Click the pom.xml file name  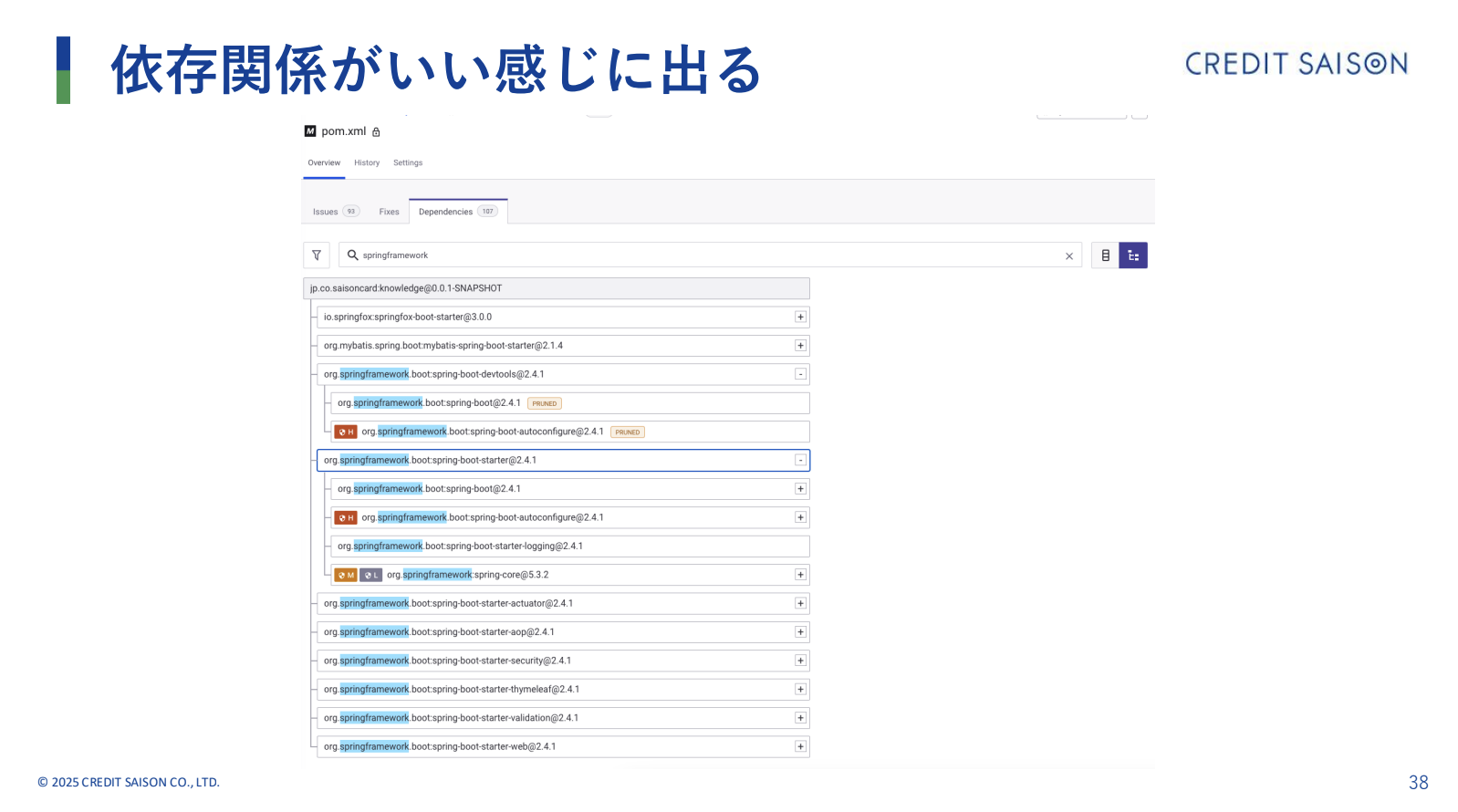(344, 131)
